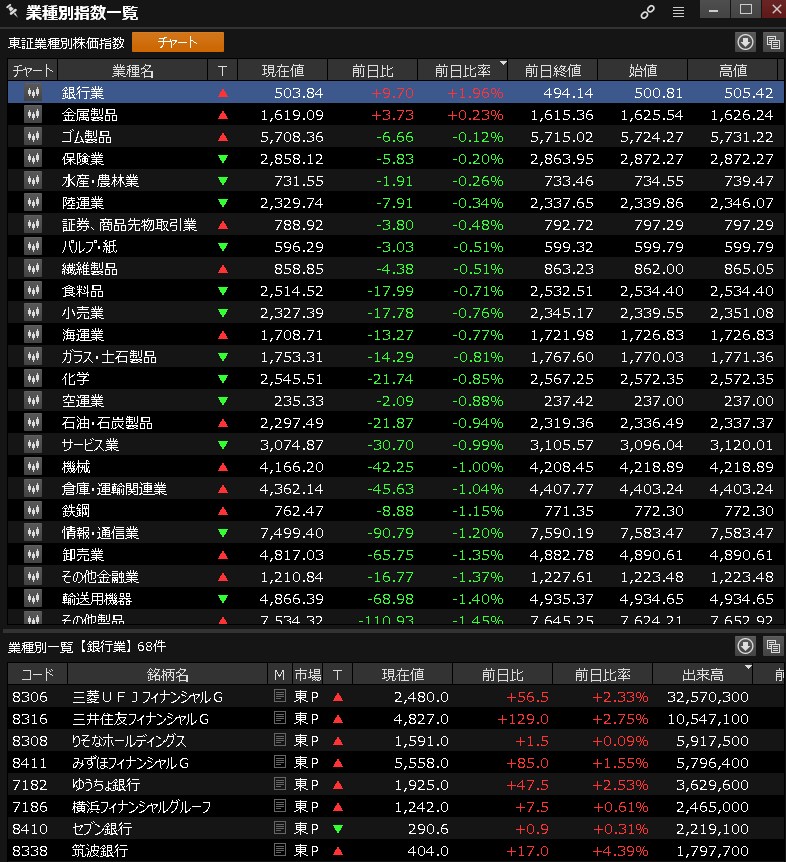Click the 業種別一覧【銀行業】68件 heading
This screenshot has height=862, width=786.
(87, 646)
